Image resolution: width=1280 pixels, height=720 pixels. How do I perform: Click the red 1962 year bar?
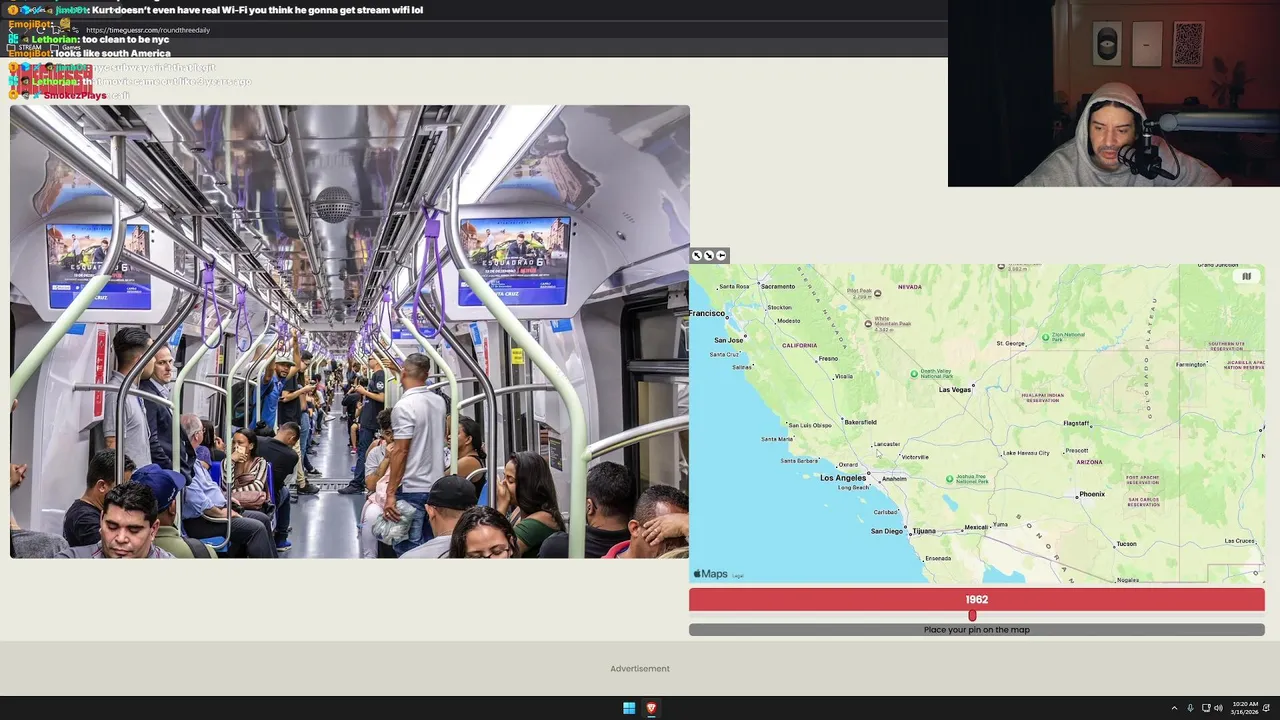coord(977,600)
